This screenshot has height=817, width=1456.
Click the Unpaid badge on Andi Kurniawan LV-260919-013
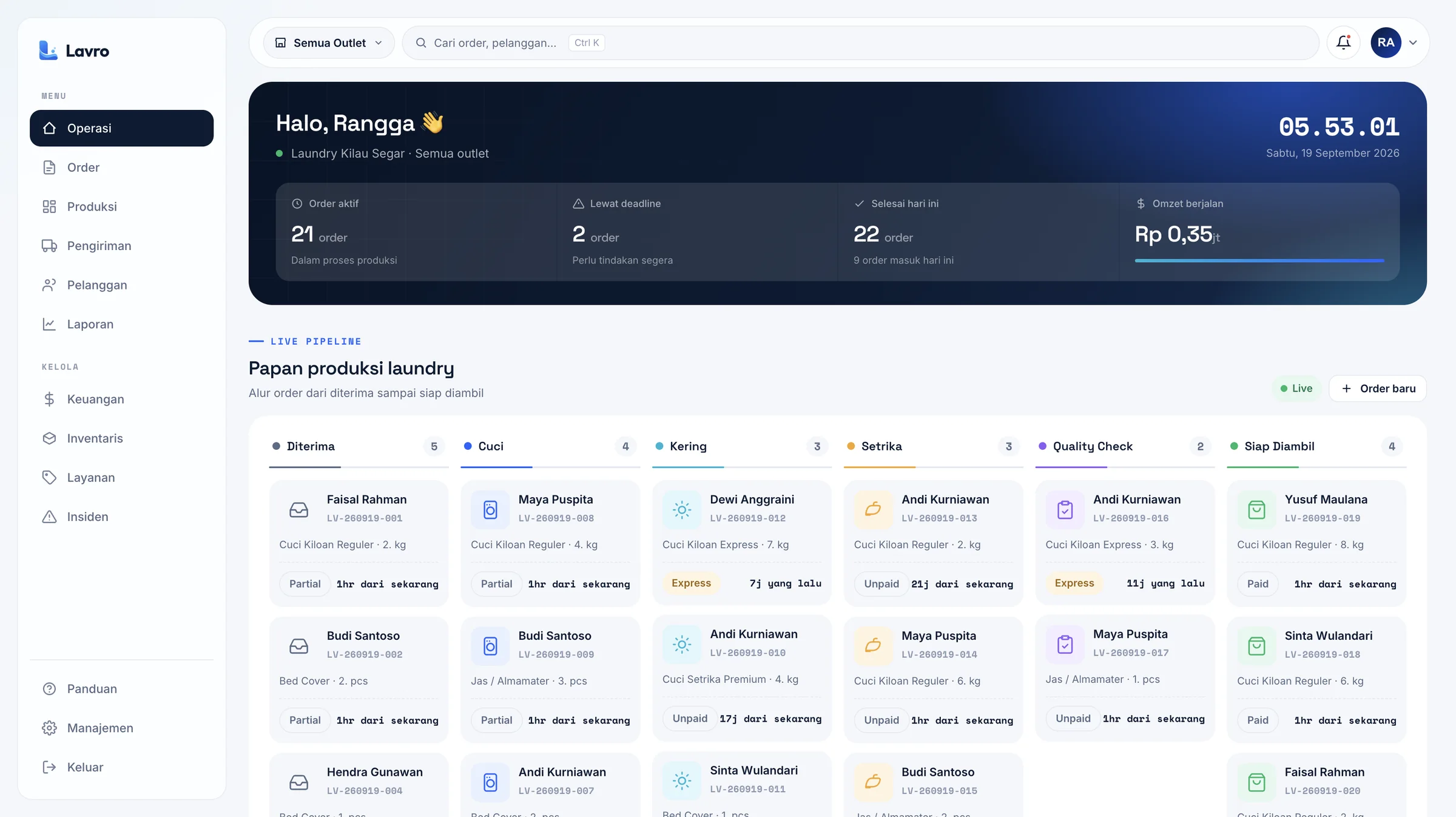[x=881, y=584]
